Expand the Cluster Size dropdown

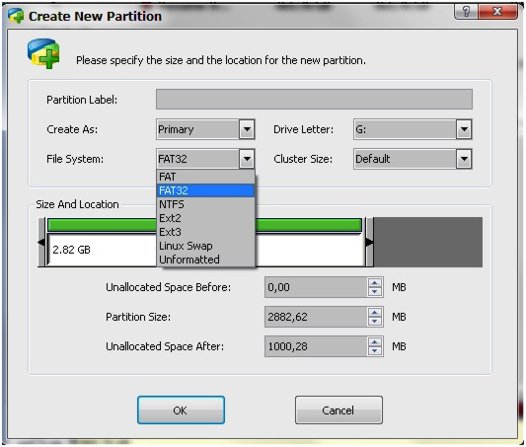pyautogui.click(x=464, y=159)
